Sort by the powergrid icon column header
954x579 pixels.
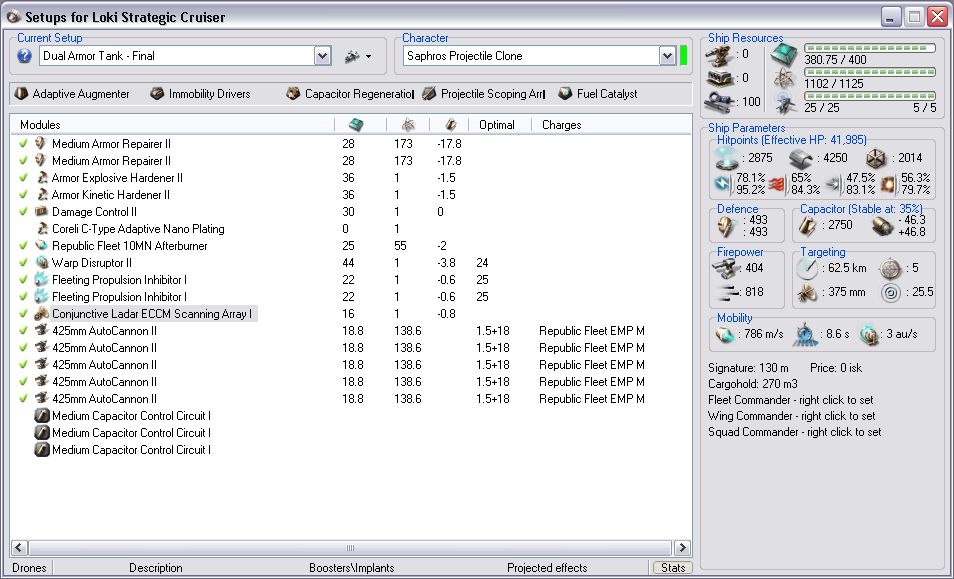click(x=408, y=125)
